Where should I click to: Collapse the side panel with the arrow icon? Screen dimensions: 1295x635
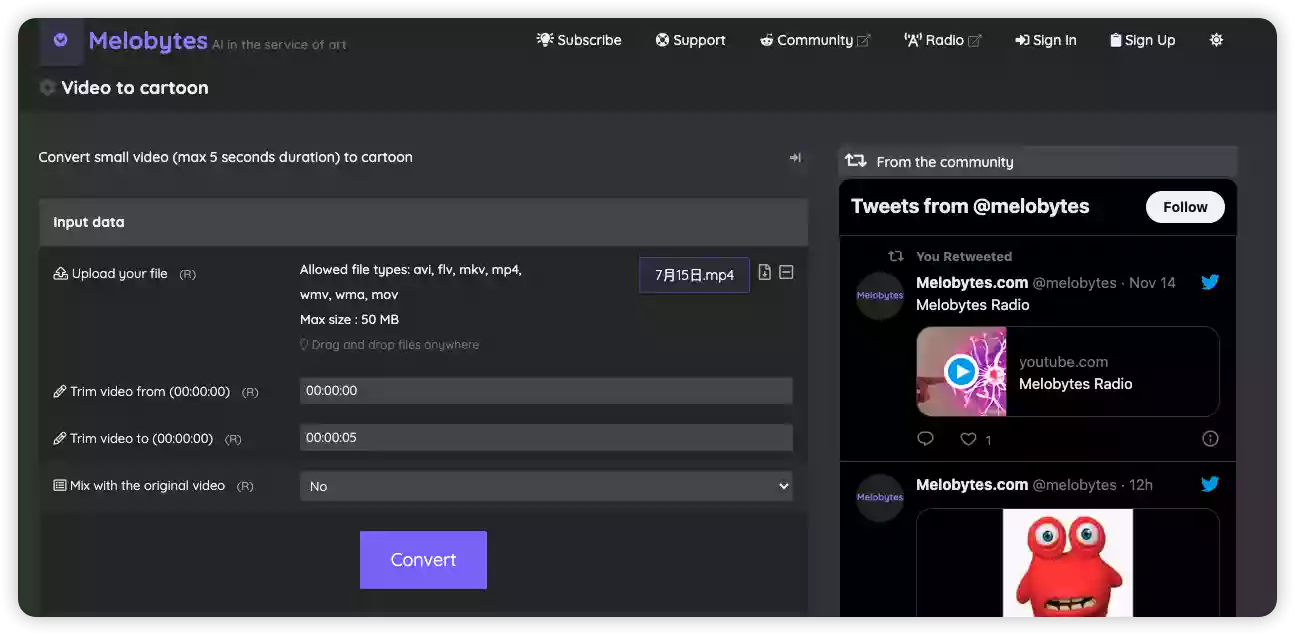[x=795, y=157]
